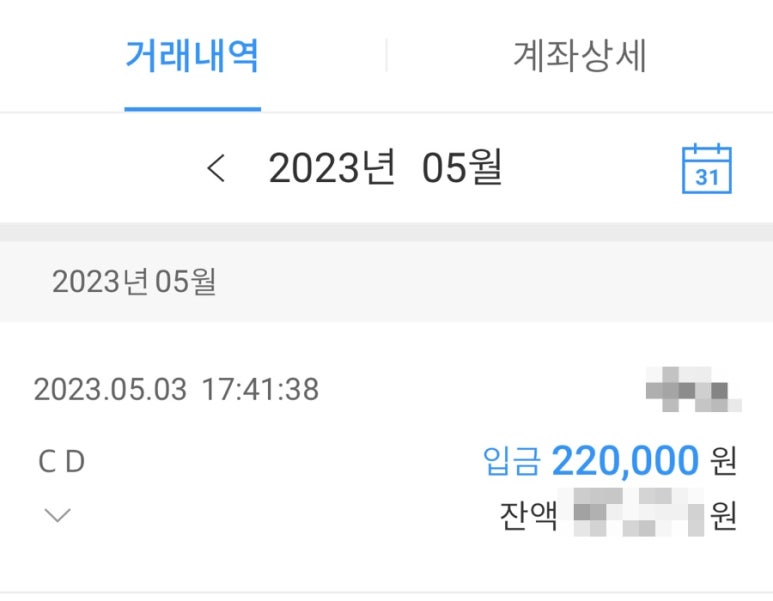
Task: Tap 원 after the 220,000 amount
Action: pos(723,461)
